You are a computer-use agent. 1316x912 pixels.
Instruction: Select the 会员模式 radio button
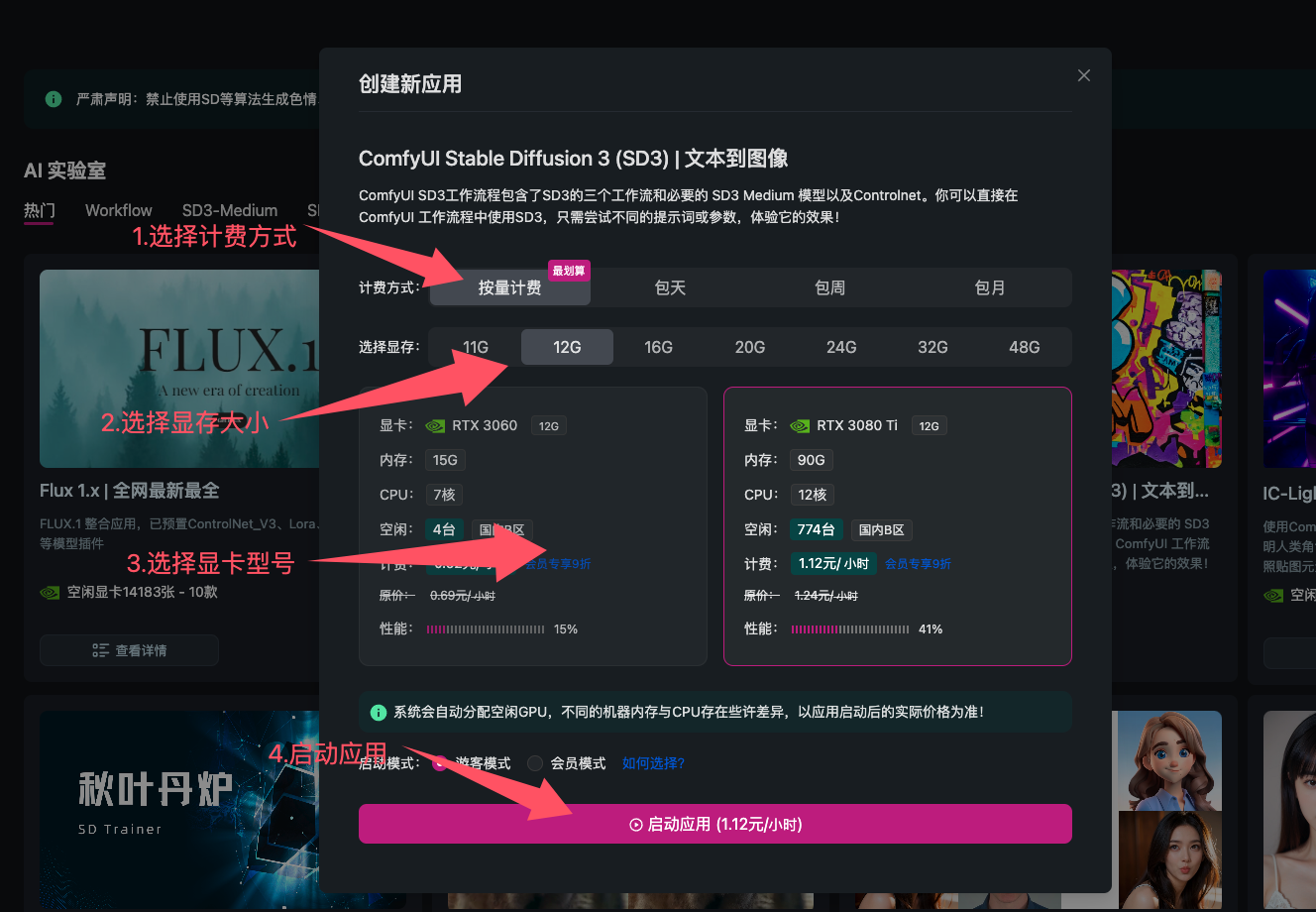534,763
